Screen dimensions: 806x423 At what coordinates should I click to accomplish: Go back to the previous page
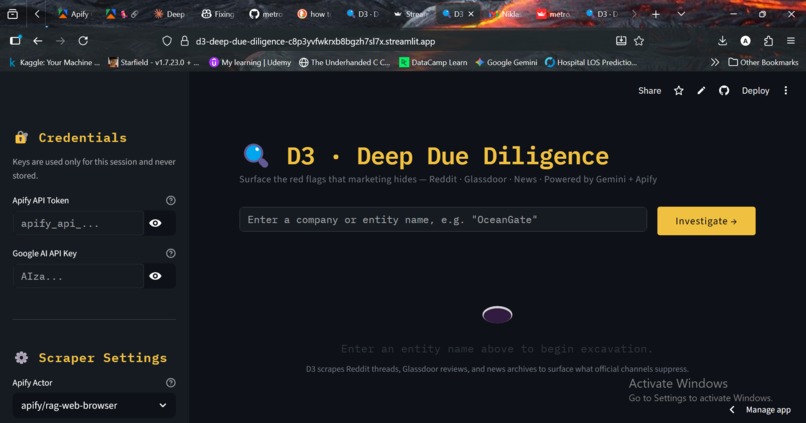pos(38,41)
